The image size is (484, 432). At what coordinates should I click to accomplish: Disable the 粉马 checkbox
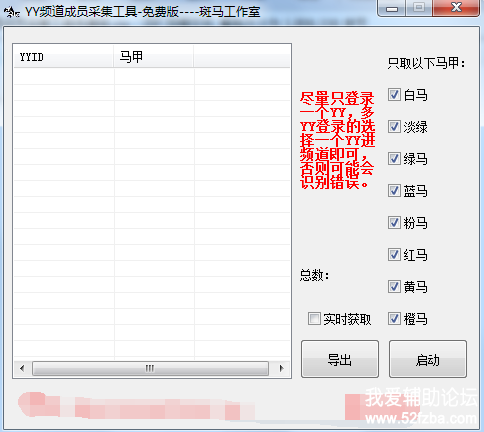(394, 223)
